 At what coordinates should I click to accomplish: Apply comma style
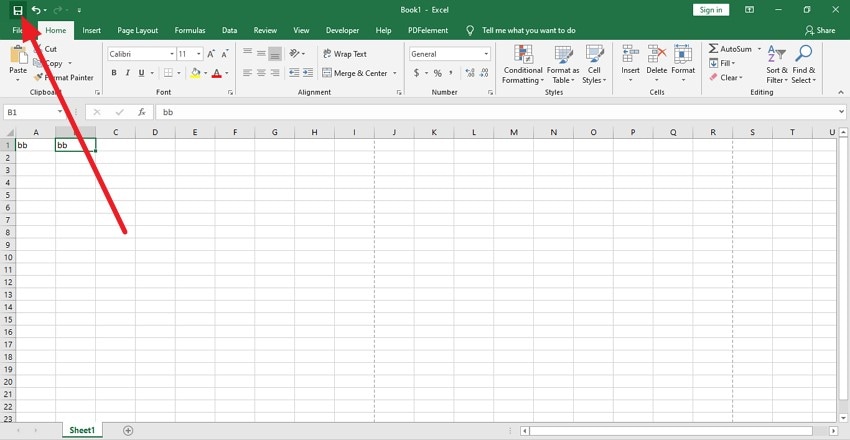[x=451, y=73]
